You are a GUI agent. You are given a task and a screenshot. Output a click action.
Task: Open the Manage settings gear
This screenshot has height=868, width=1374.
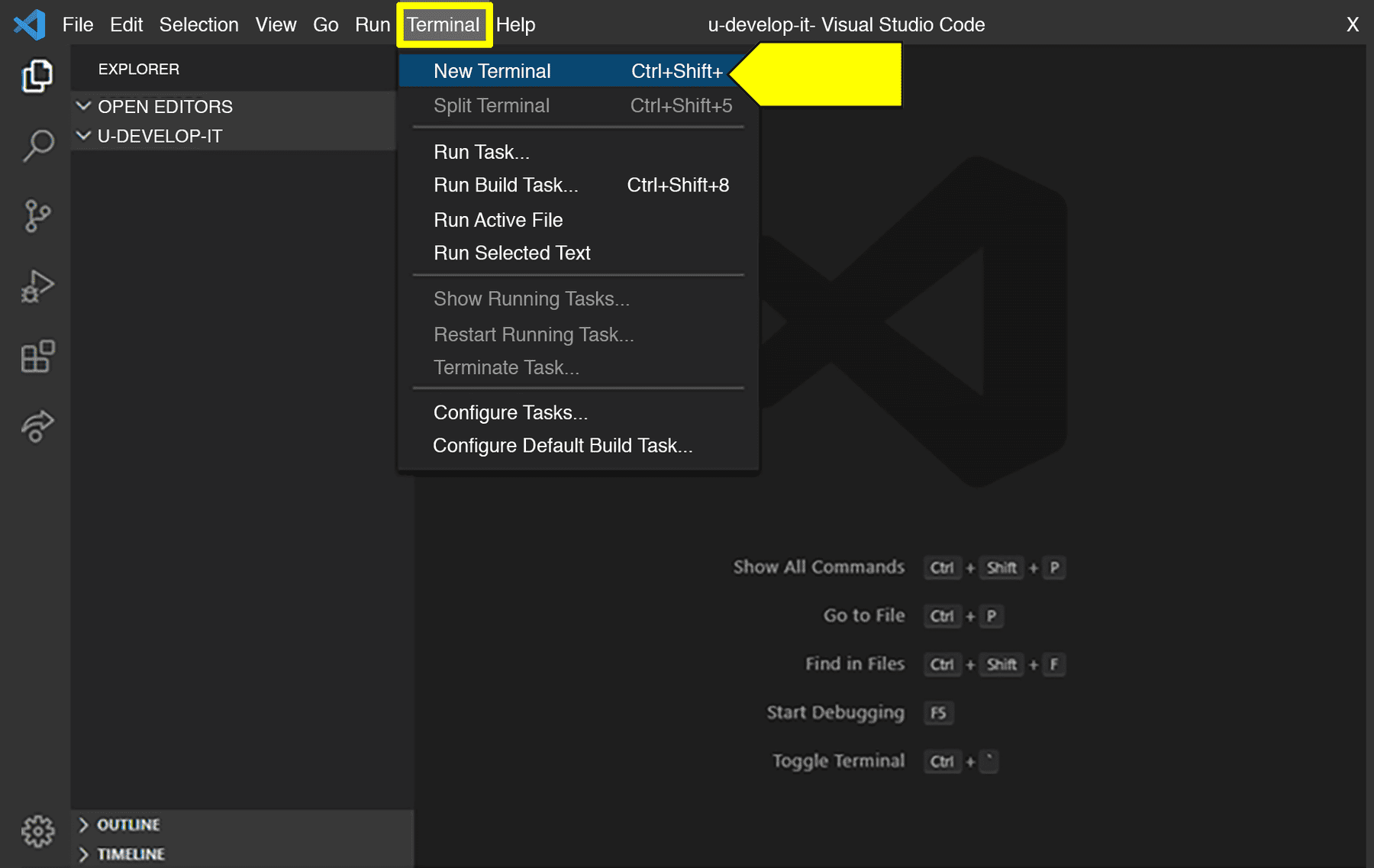[37, 832]
